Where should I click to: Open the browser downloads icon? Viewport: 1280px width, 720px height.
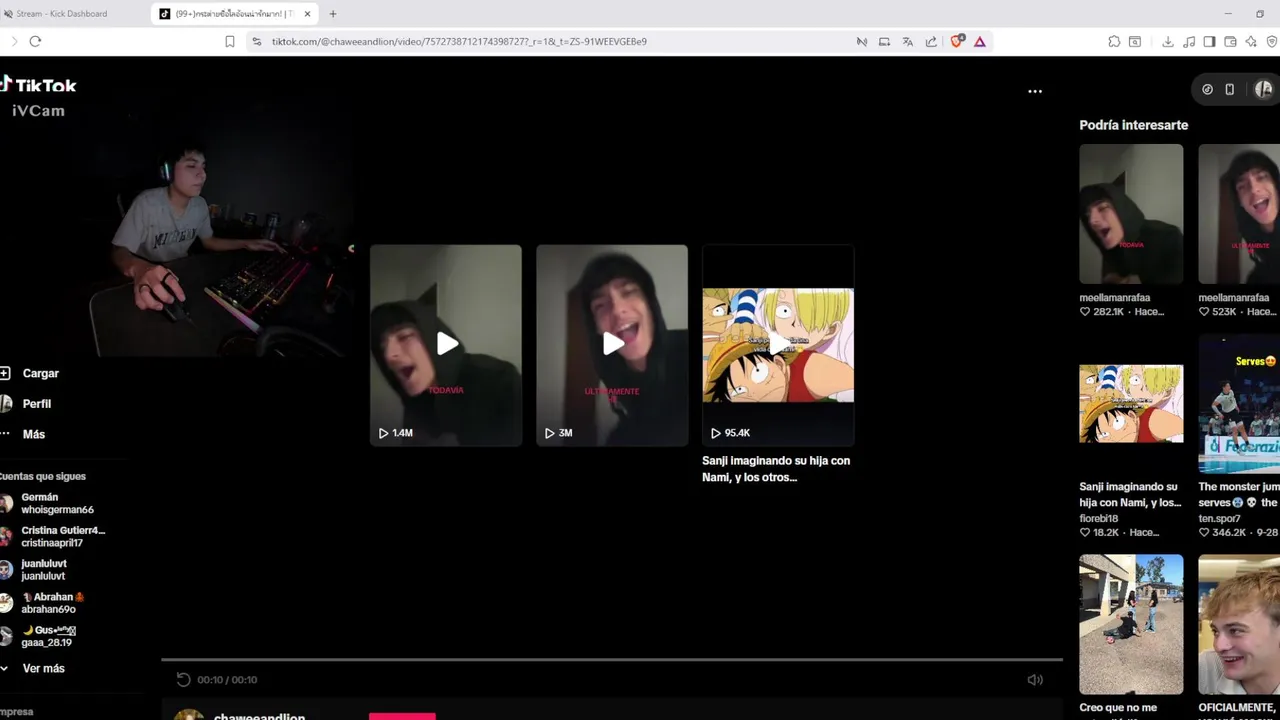1168,41
